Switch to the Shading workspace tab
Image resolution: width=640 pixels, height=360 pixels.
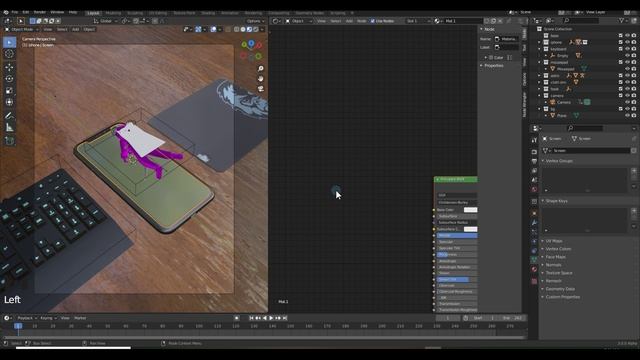(208, 13)
